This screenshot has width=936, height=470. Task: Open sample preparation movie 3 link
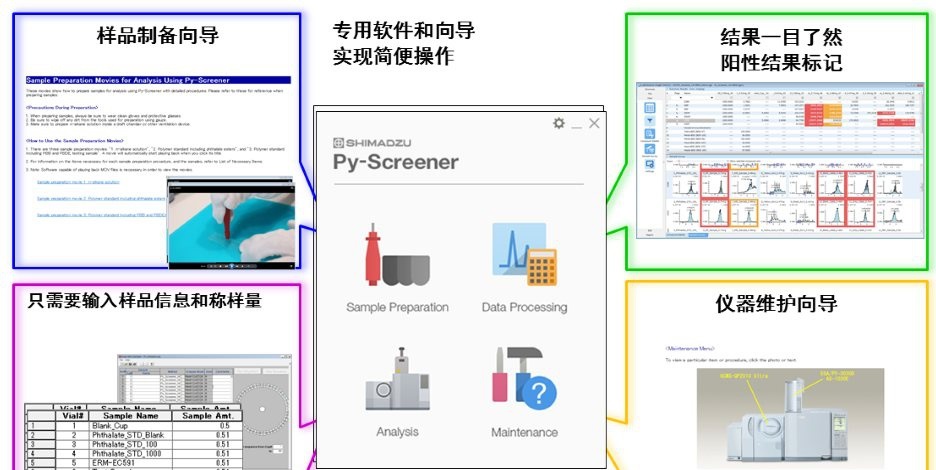tap(101, 214)
